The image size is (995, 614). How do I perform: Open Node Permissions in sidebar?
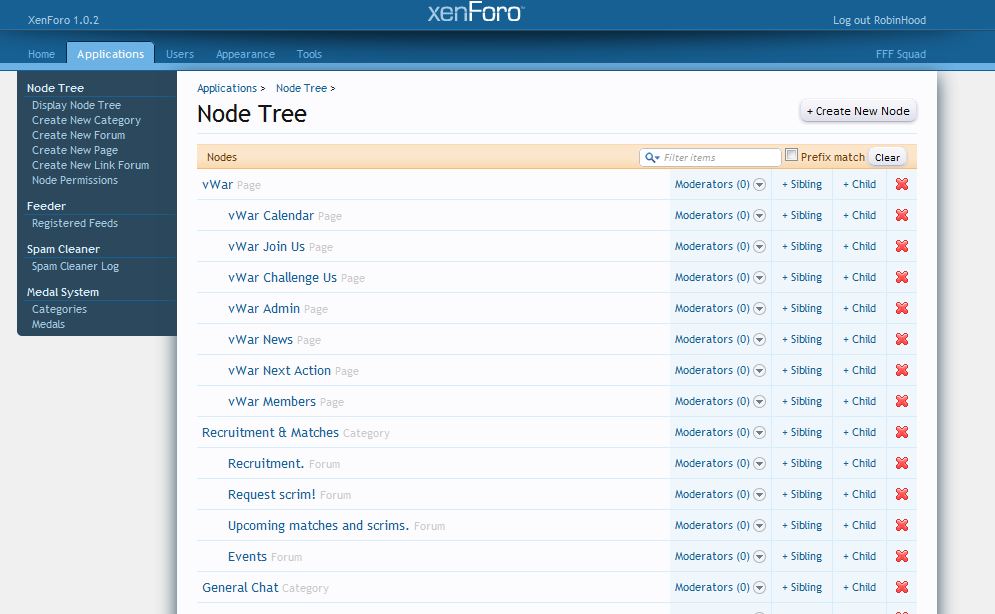[75, 180]
